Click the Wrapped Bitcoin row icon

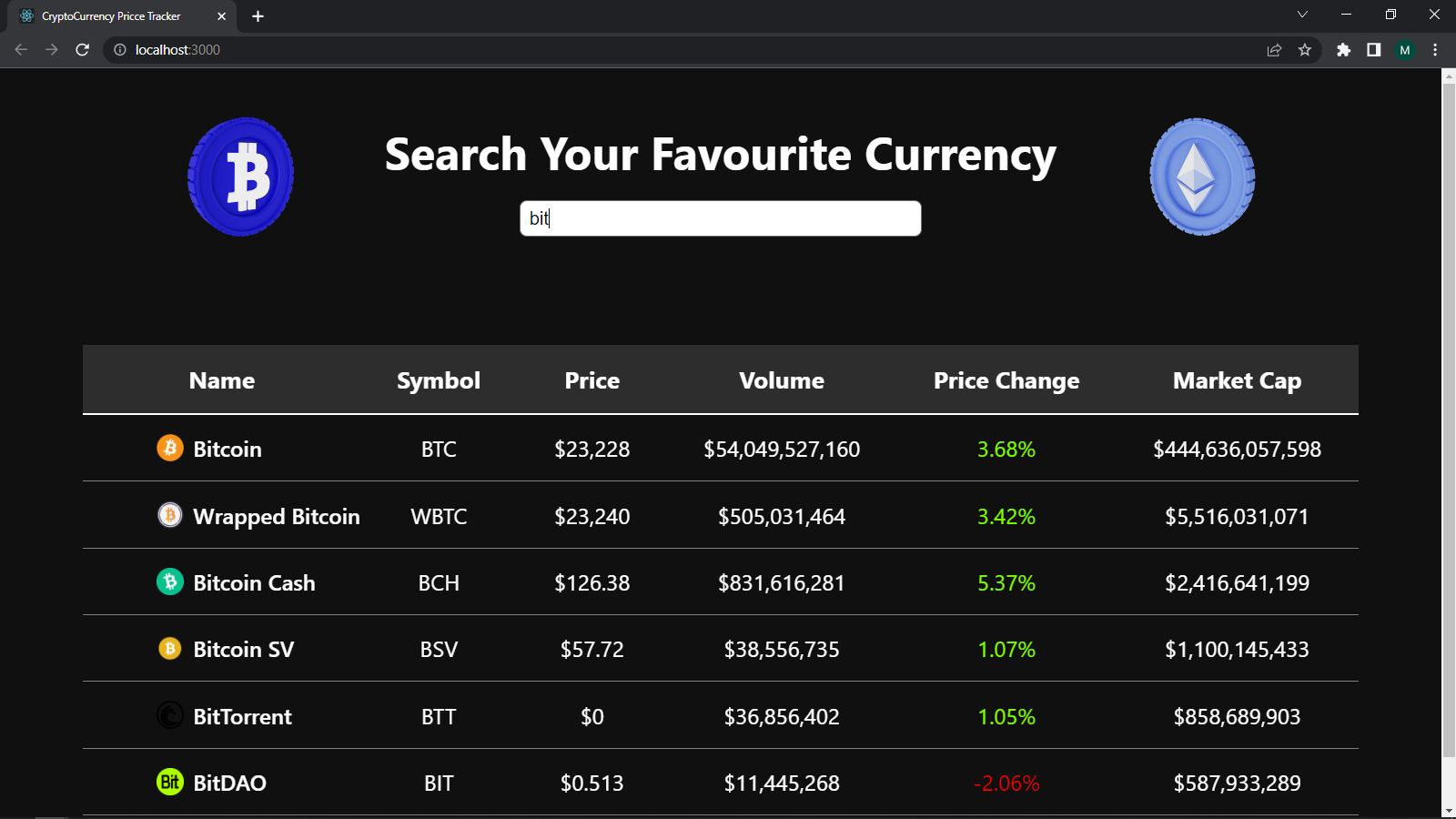coord(170,515)
